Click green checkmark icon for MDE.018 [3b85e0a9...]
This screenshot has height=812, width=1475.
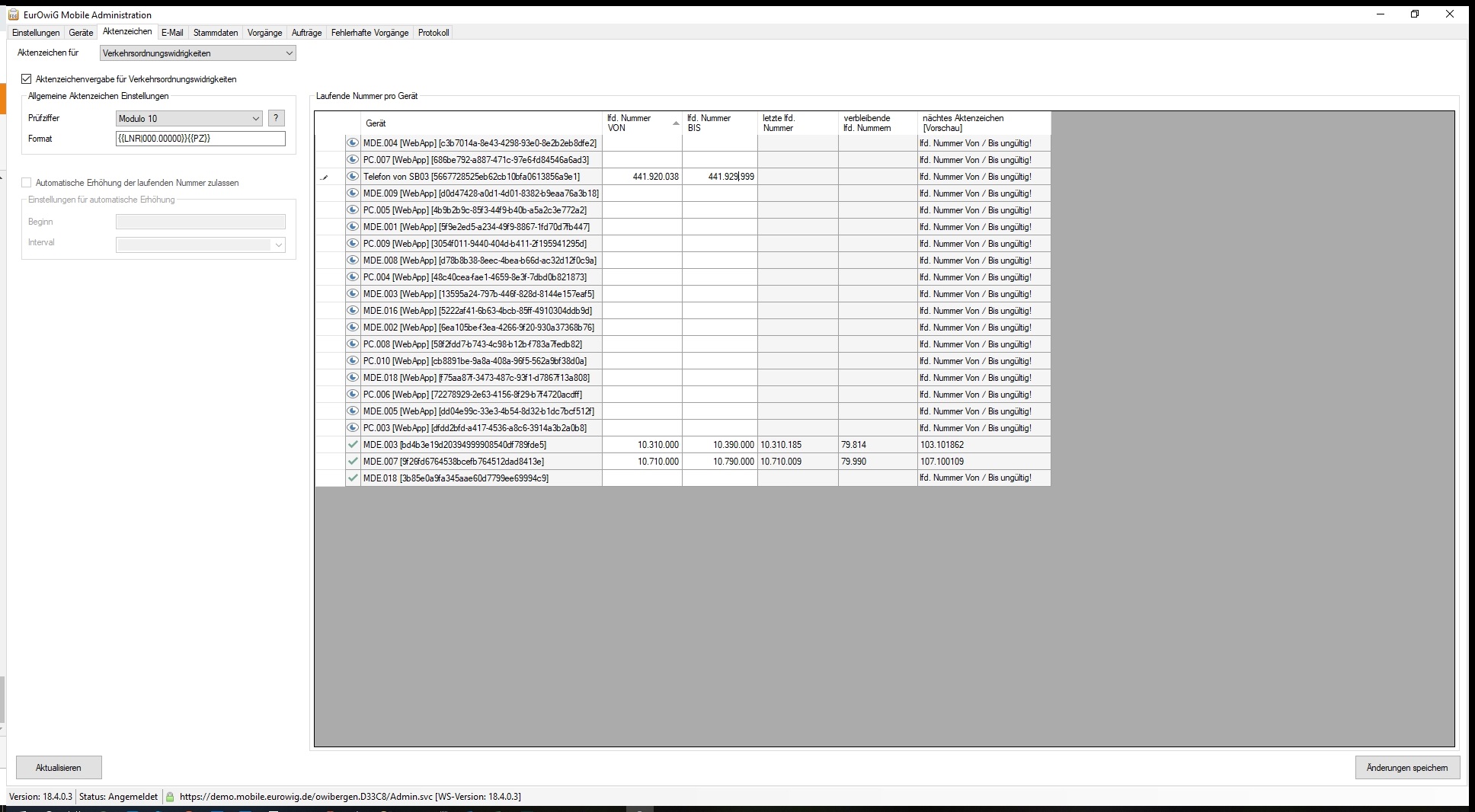coord(353,478)
